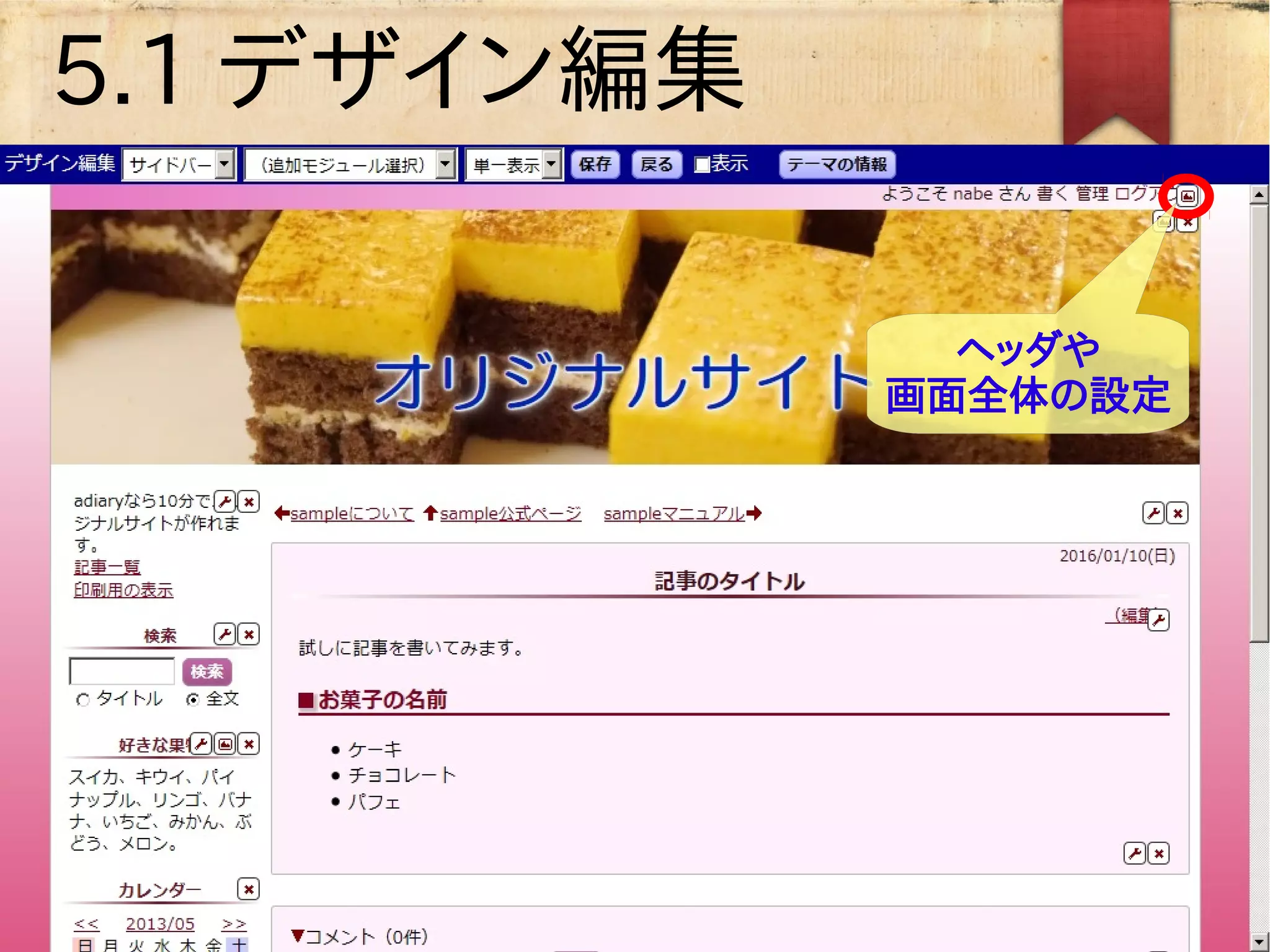Click the お菓子の名前 section heading

[x=383, y=700]
